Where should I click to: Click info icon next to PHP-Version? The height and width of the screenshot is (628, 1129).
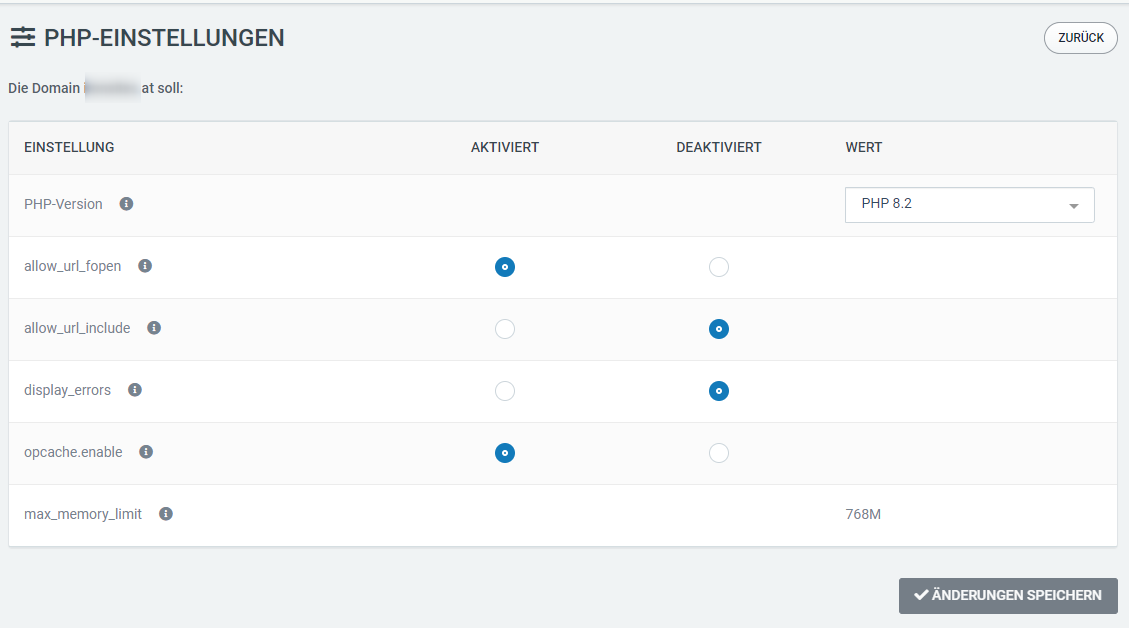click(x=126, y=204)
